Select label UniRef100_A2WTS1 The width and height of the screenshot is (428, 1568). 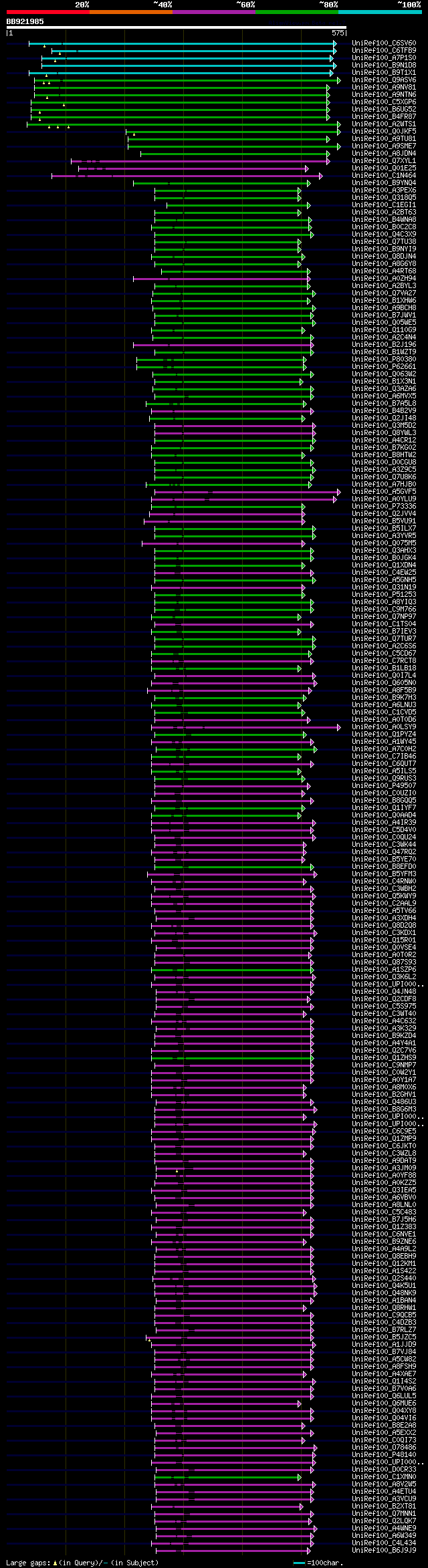coord(384,124)
